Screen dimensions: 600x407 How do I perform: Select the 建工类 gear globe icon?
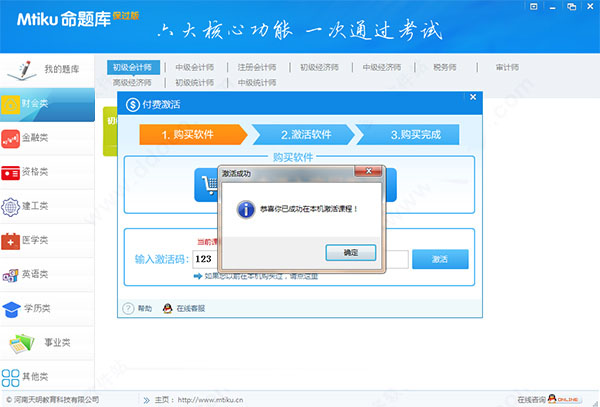[10, 207]
